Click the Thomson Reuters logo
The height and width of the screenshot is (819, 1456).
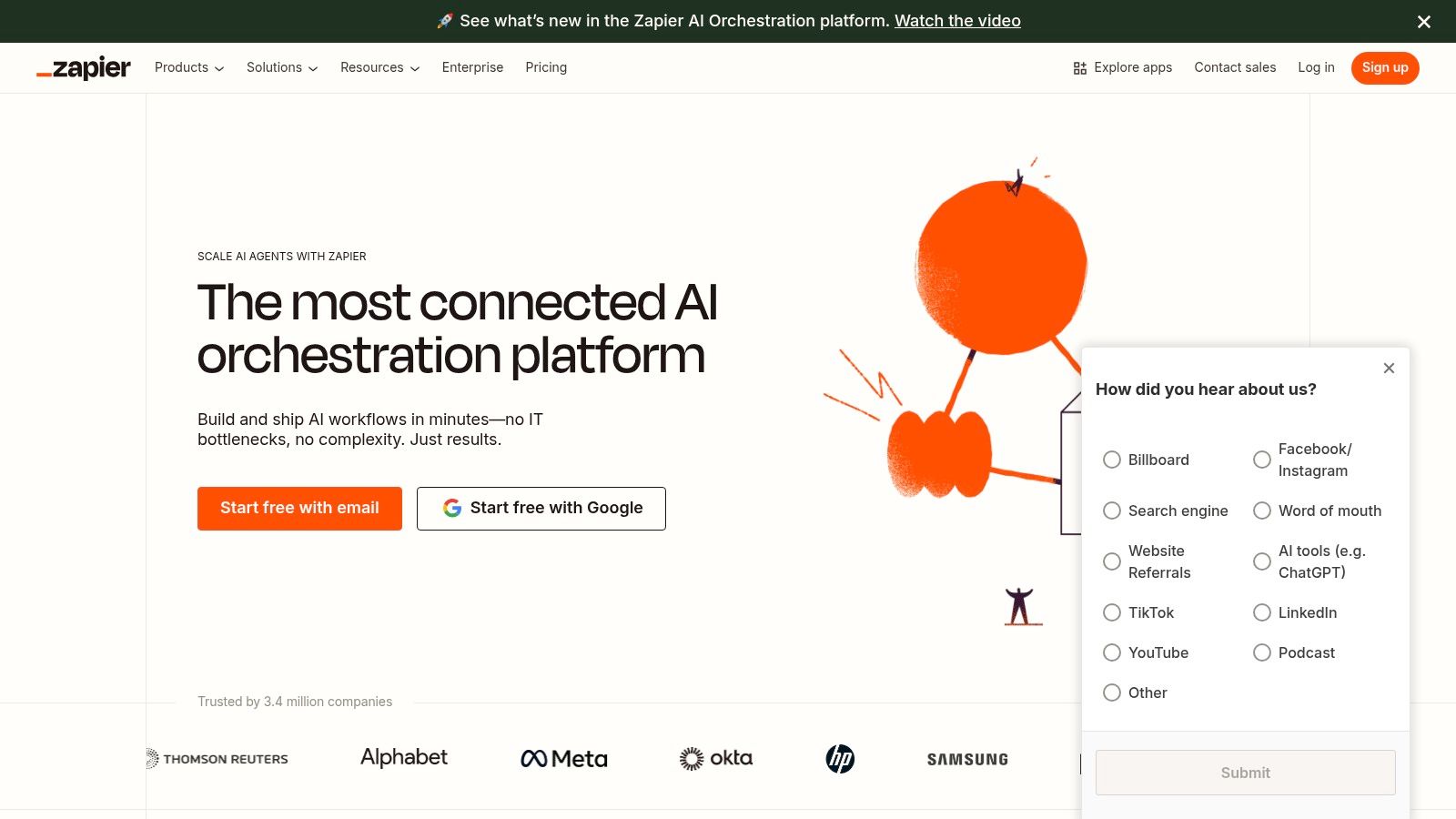click(217, 759)
